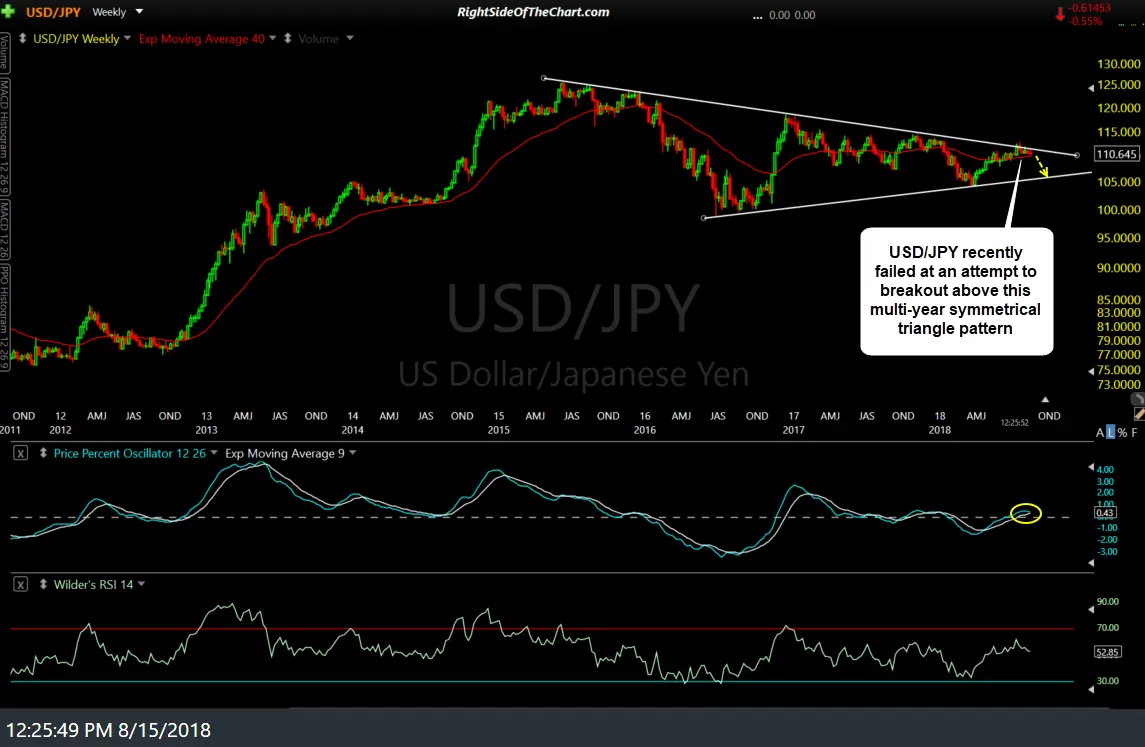Click the lower RSI scale marker below 30.00
Screen dimensions: 1145x747
[x=1091, y=690]
